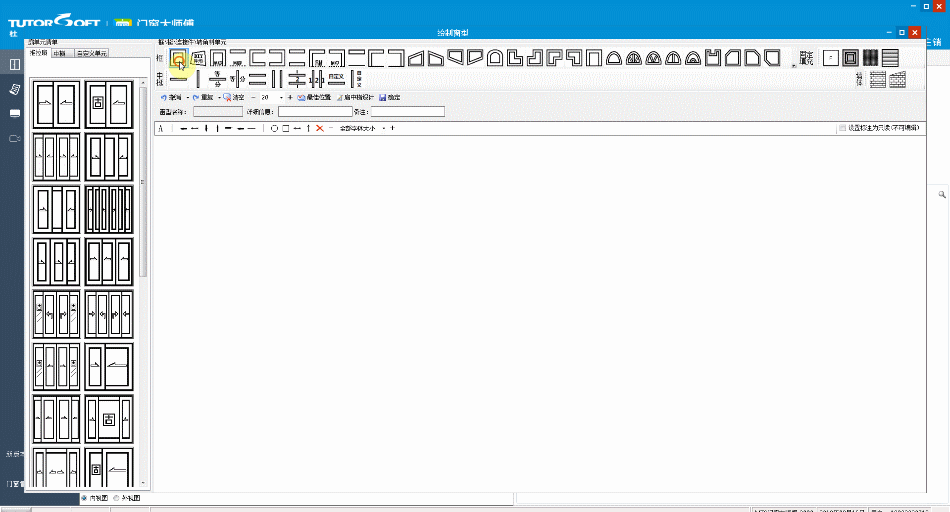Expand the small arrow beside custom unit
Image resolution: width=950 pixels, height=512 pixels.
794,65
